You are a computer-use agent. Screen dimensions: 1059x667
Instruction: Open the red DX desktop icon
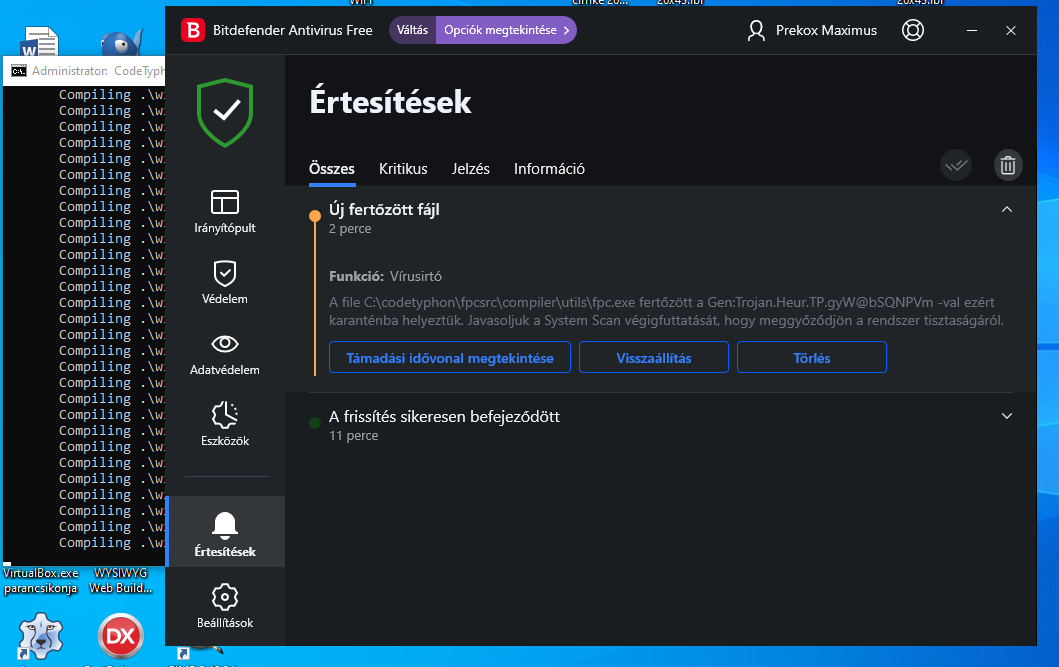120,636
